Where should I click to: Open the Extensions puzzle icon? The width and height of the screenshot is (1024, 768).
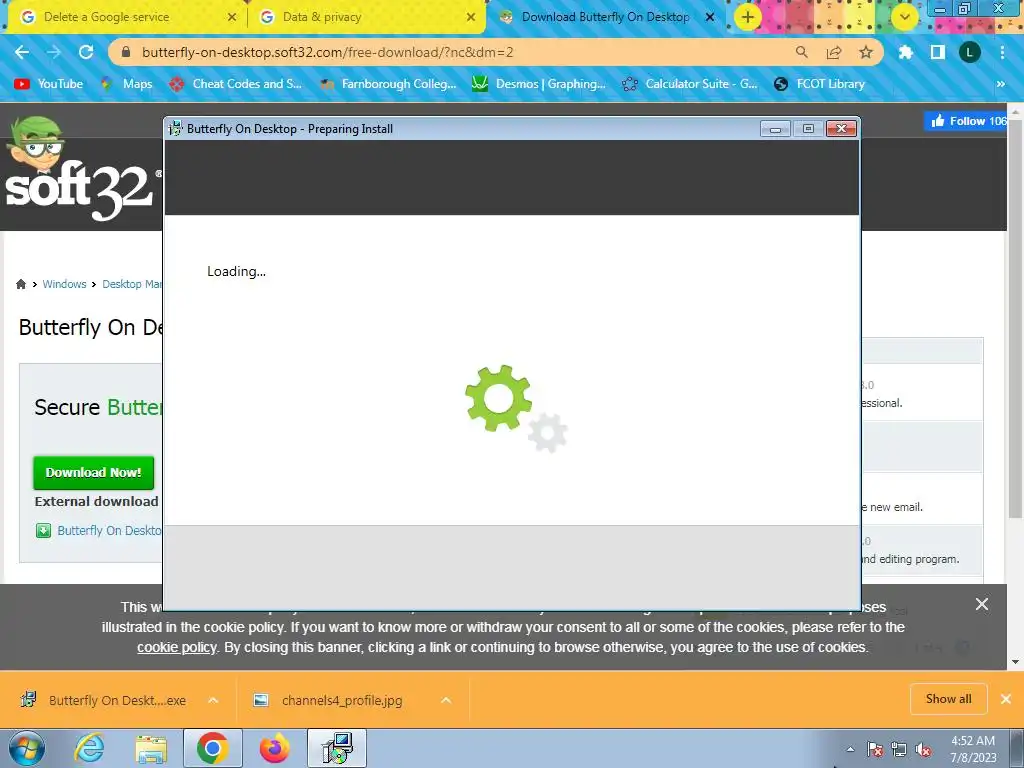(905, 52)
